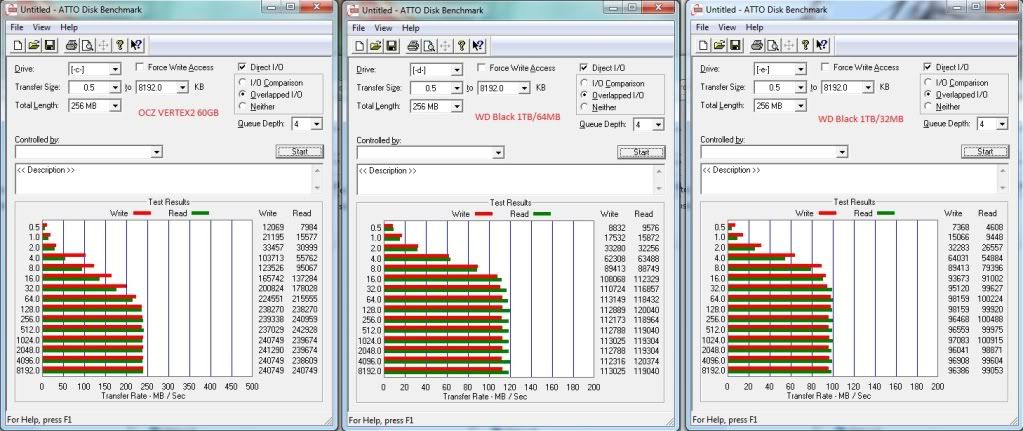
Task: Select Neither radio in OCZ Vertex2 window
Action: point(243,107)
